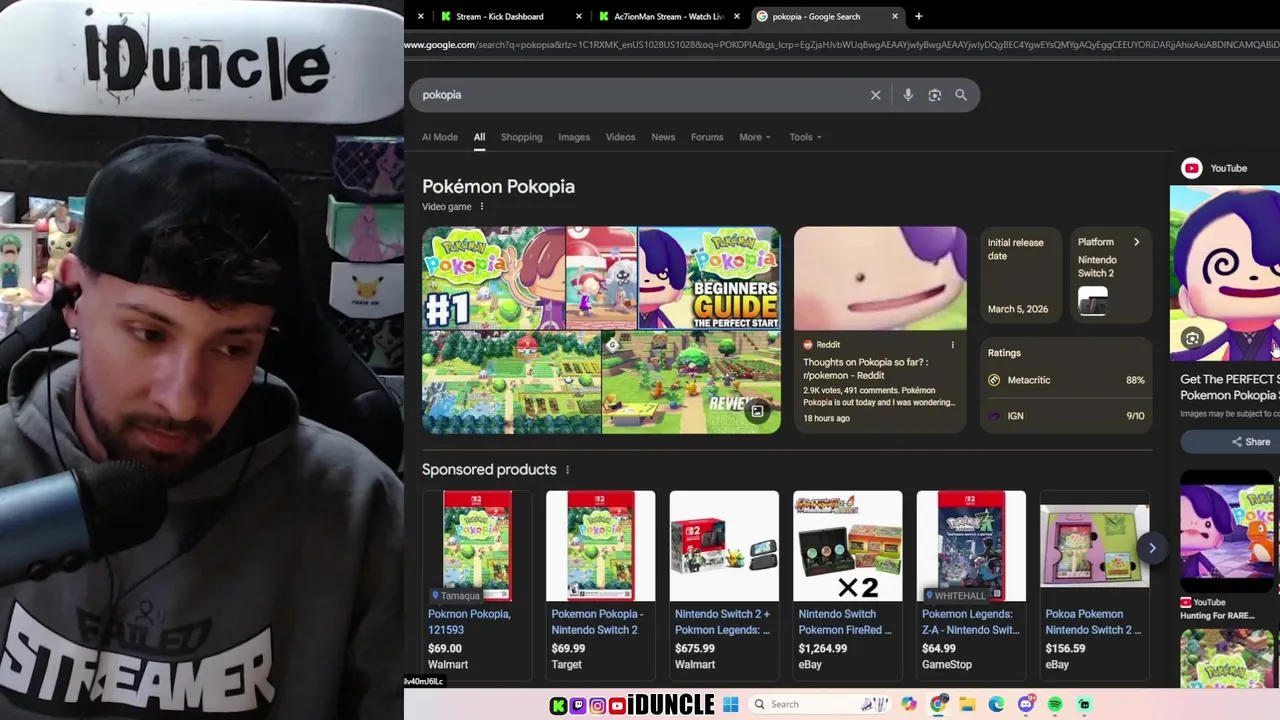Screen dimensions: 1280x720
Task: Select the Forums search tab
Action: tap(707, 137)
